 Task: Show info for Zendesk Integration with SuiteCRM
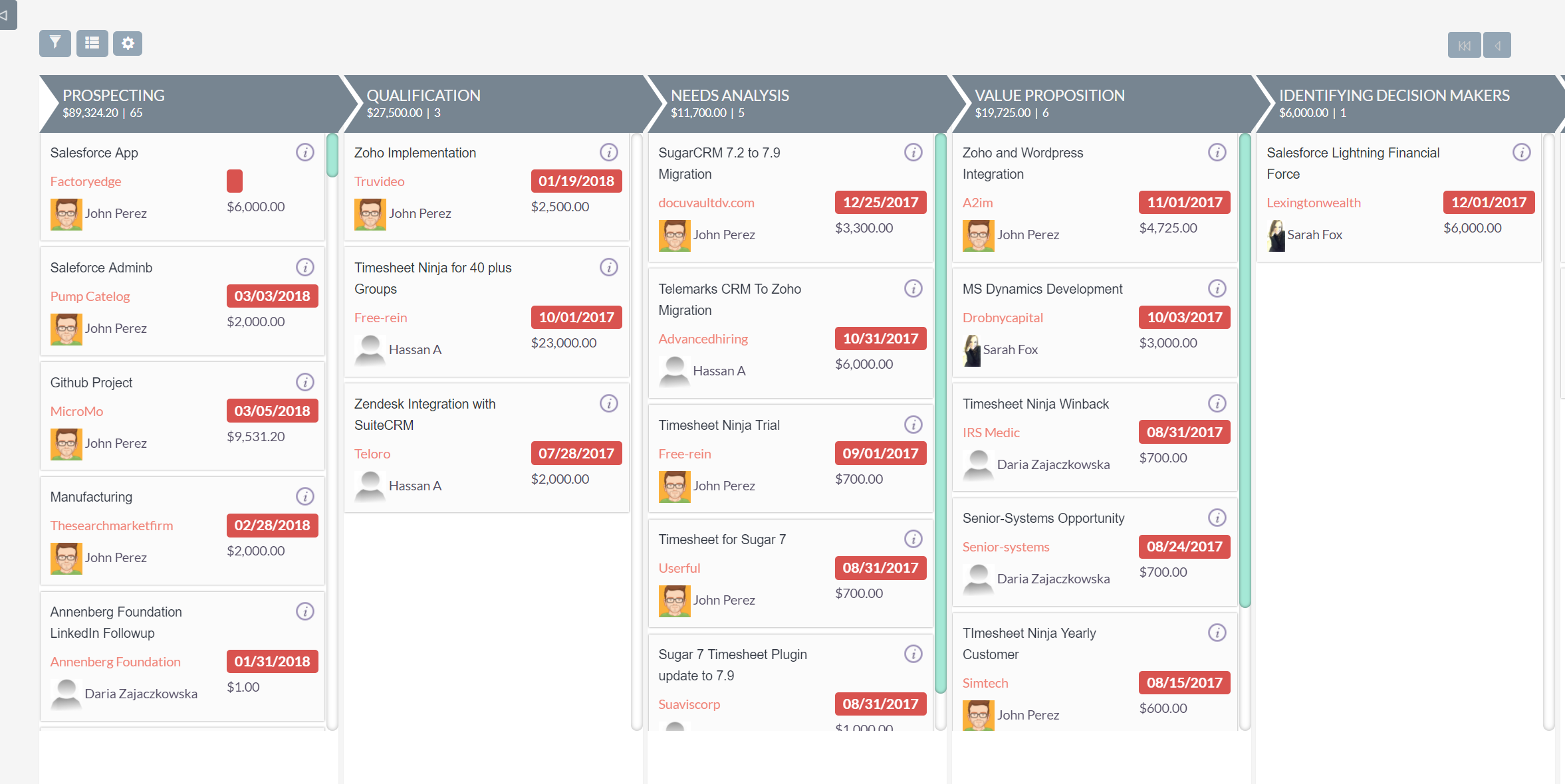click(x=609, y=403)
